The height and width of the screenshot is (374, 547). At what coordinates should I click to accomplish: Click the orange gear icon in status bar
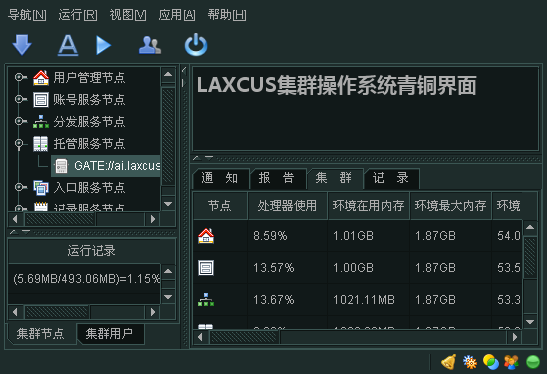pyautogui.click(x=470, y=362)
